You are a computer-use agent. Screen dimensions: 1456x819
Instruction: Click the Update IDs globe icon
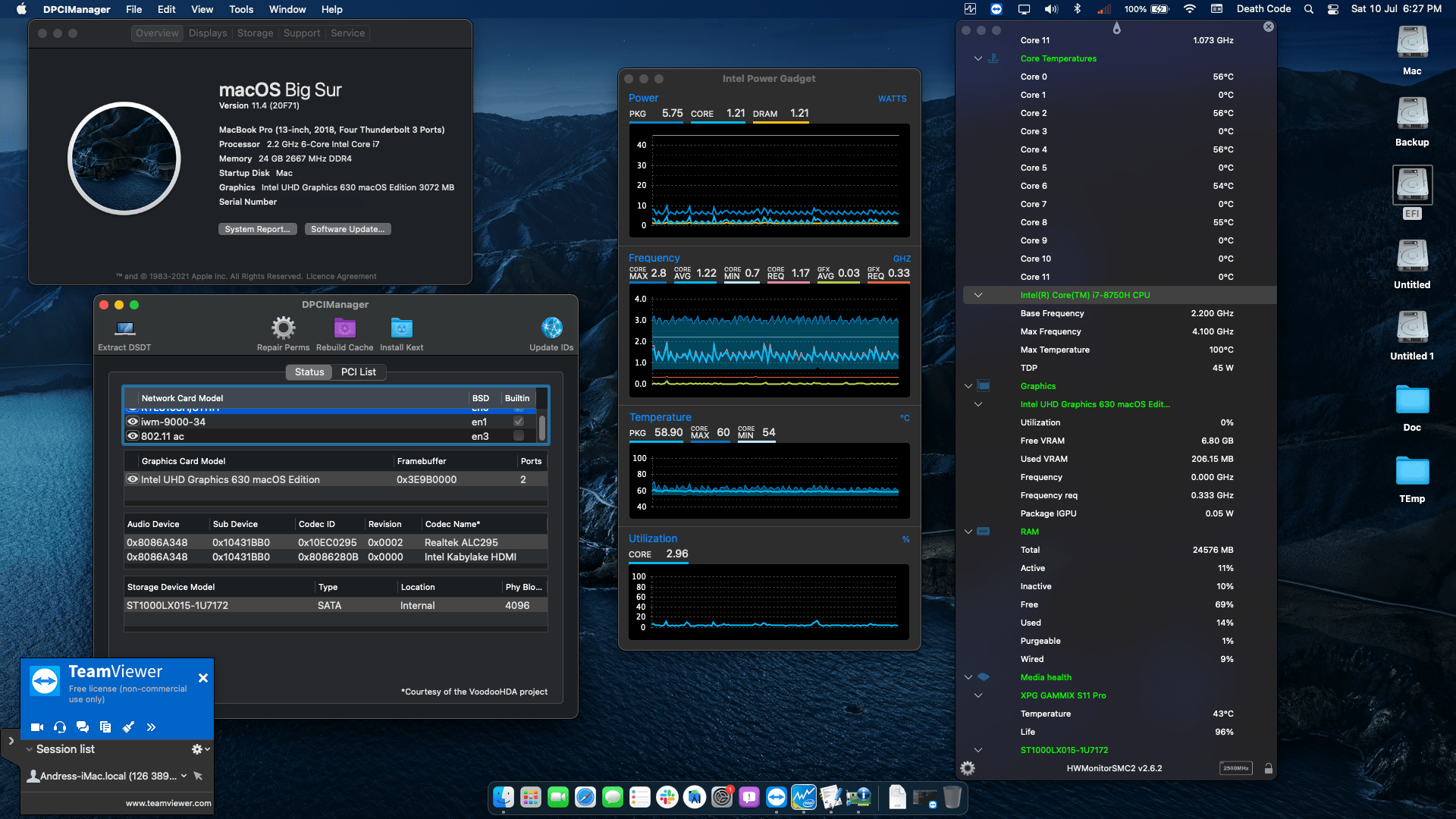click(x=552, y=328)
